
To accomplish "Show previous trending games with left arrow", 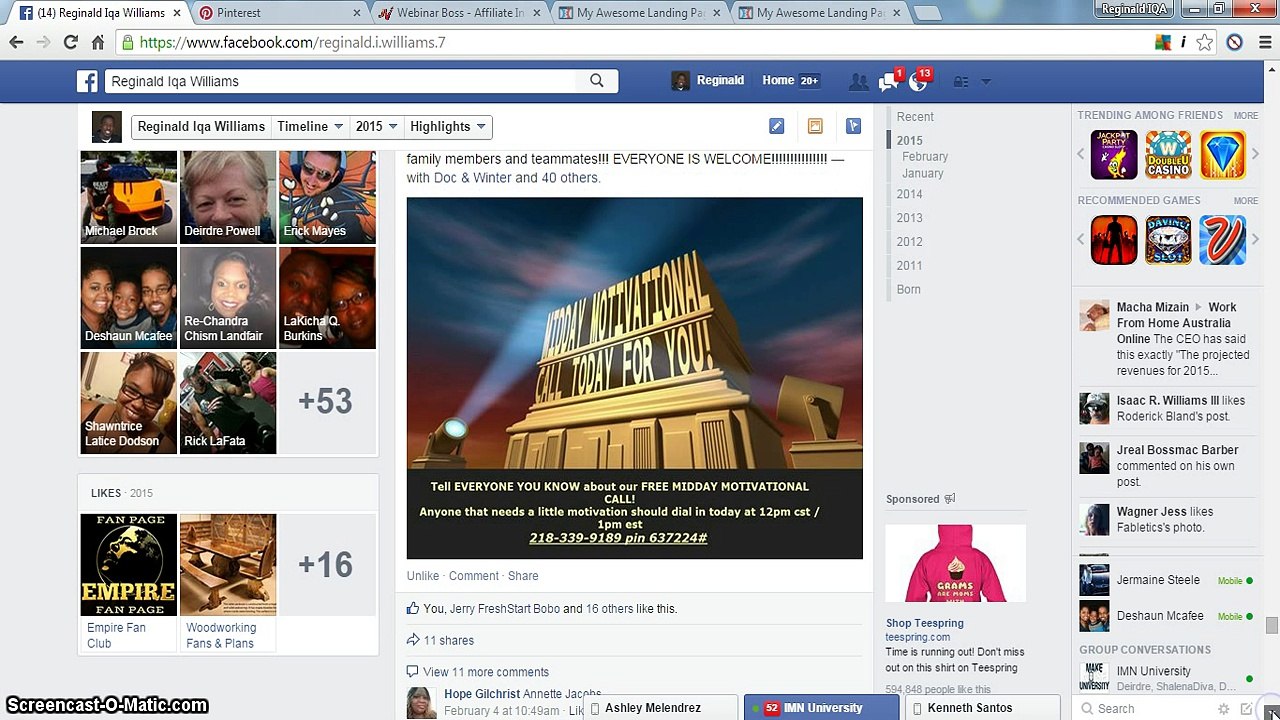I will 1081,154.
